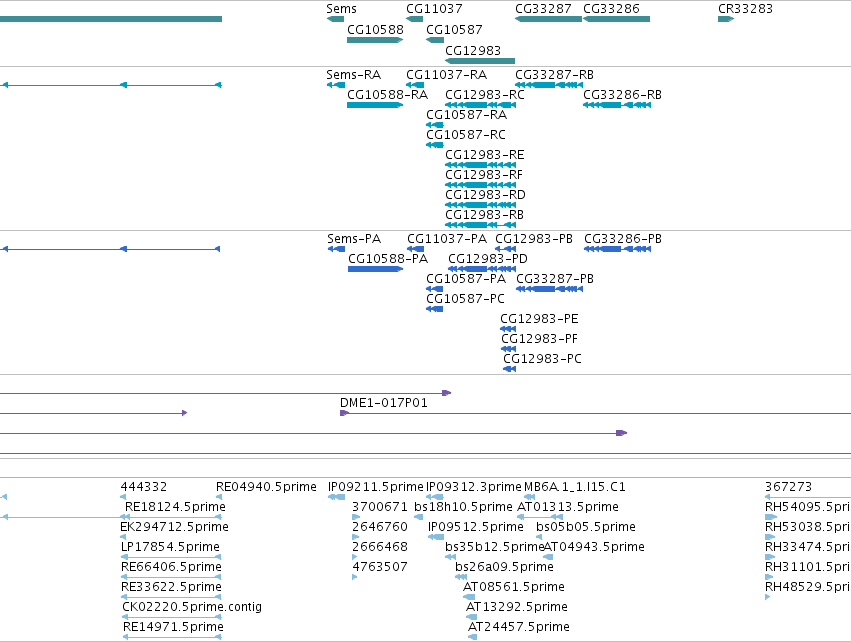
Task: Select EST bs05b05.5prime
Action: click(539, 537)
